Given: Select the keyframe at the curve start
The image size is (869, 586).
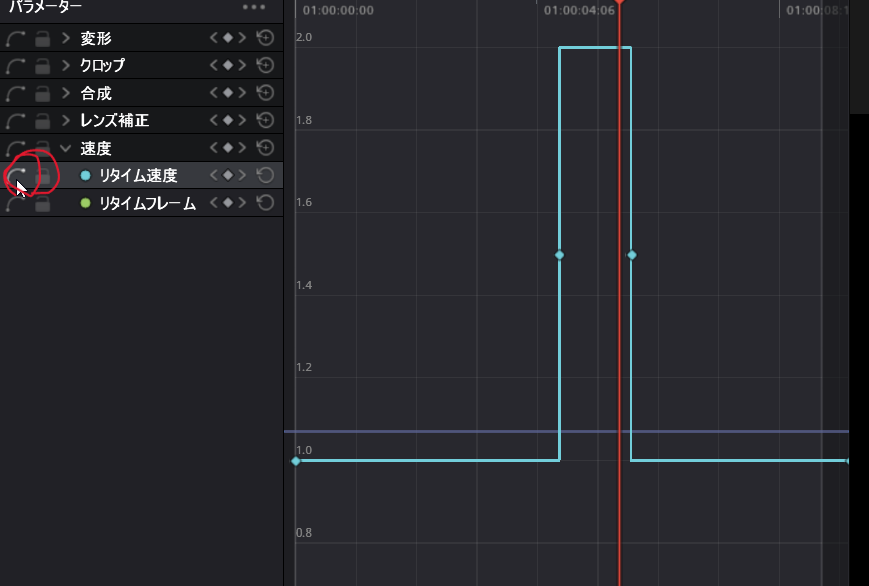Looking at the screenshot, I should (295, 461).
